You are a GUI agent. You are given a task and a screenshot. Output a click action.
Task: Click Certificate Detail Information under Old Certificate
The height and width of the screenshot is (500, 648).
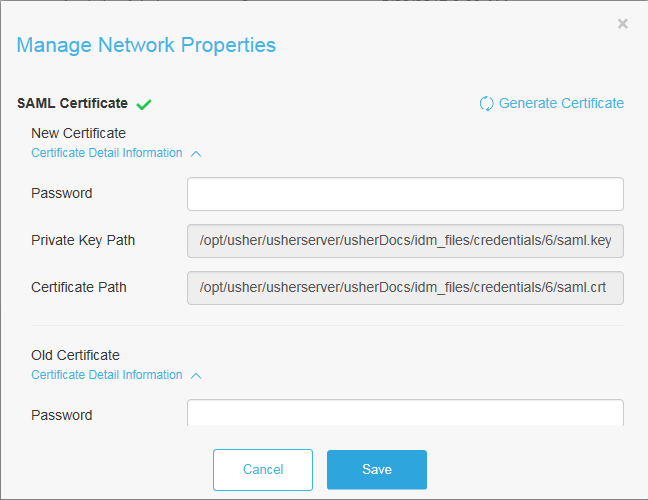(x=107, y=375)
